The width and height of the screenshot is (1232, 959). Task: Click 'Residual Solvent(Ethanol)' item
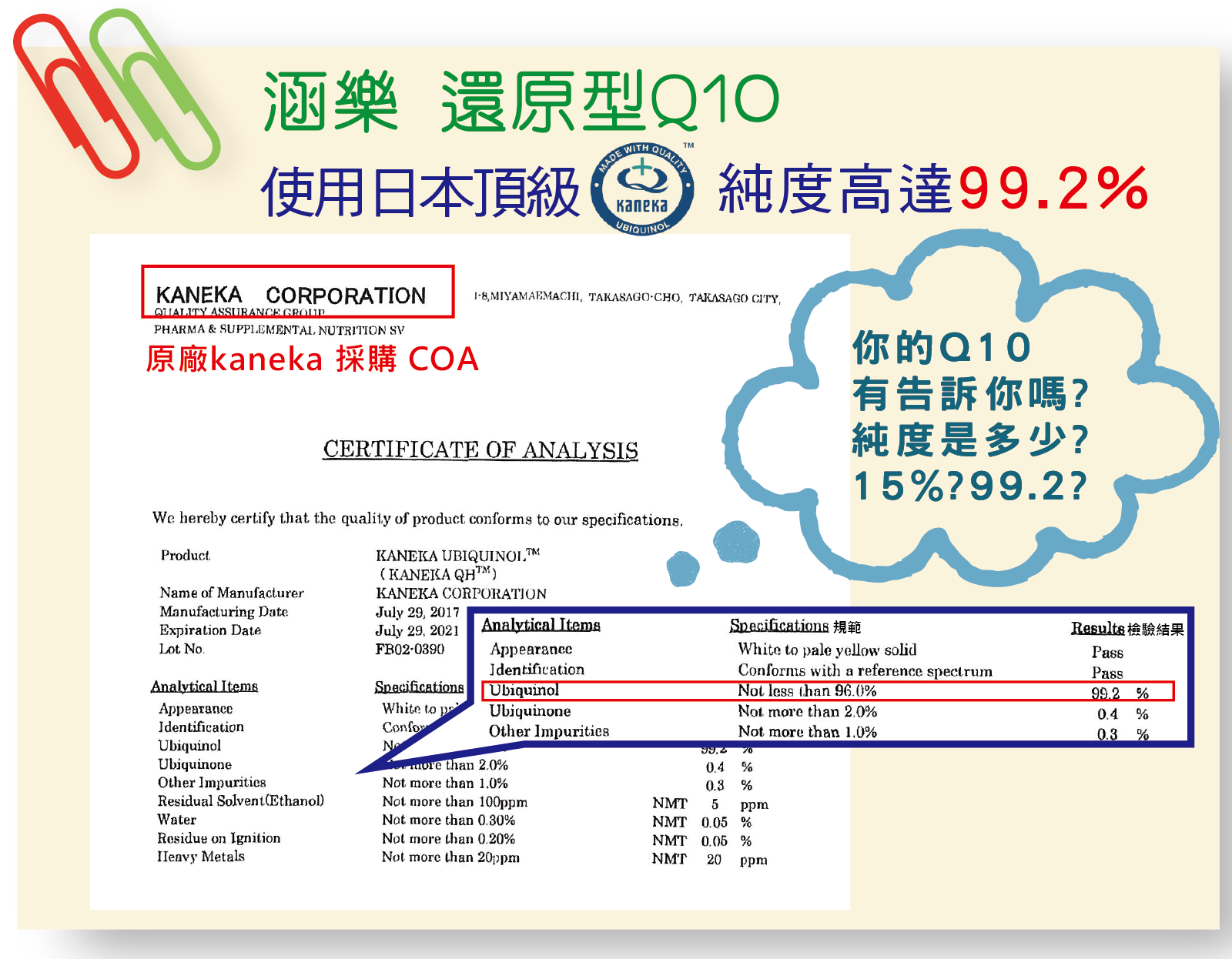point(241,801)
